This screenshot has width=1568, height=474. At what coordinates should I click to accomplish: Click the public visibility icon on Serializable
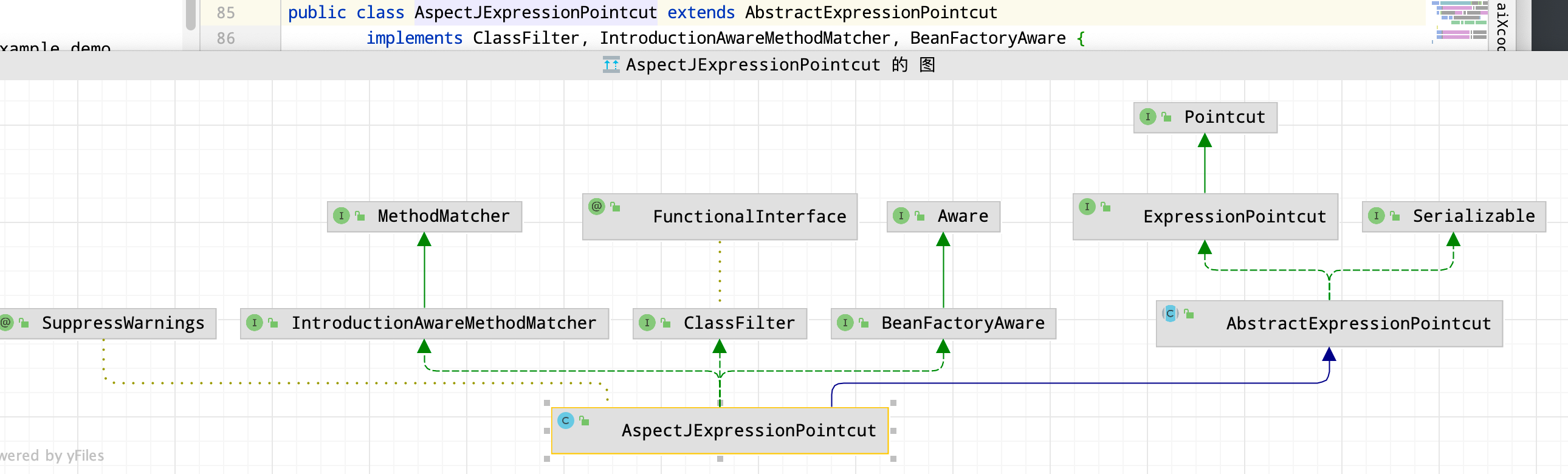(x=1395, y=216)
